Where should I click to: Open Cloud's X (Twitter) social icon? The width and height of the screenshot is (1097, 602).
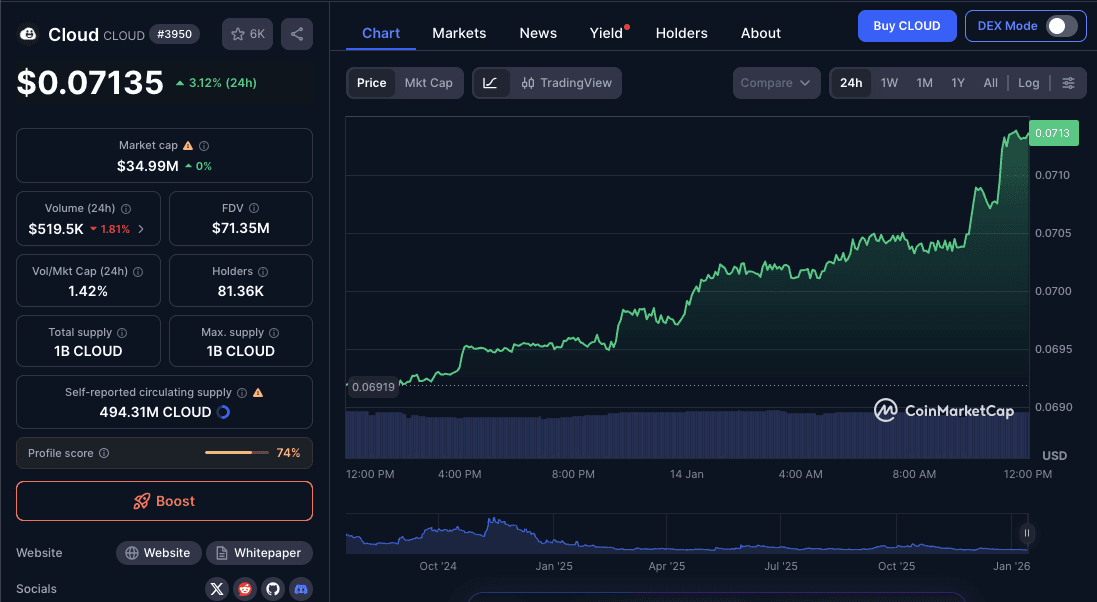(x=217, y=589)
